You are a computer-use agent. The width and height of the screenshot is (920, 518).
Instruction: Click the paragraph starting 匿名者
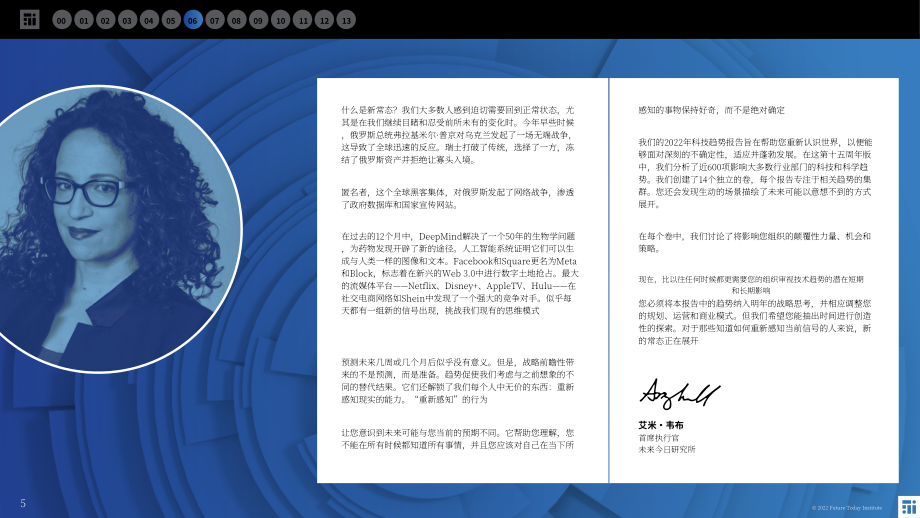[458, 198]
